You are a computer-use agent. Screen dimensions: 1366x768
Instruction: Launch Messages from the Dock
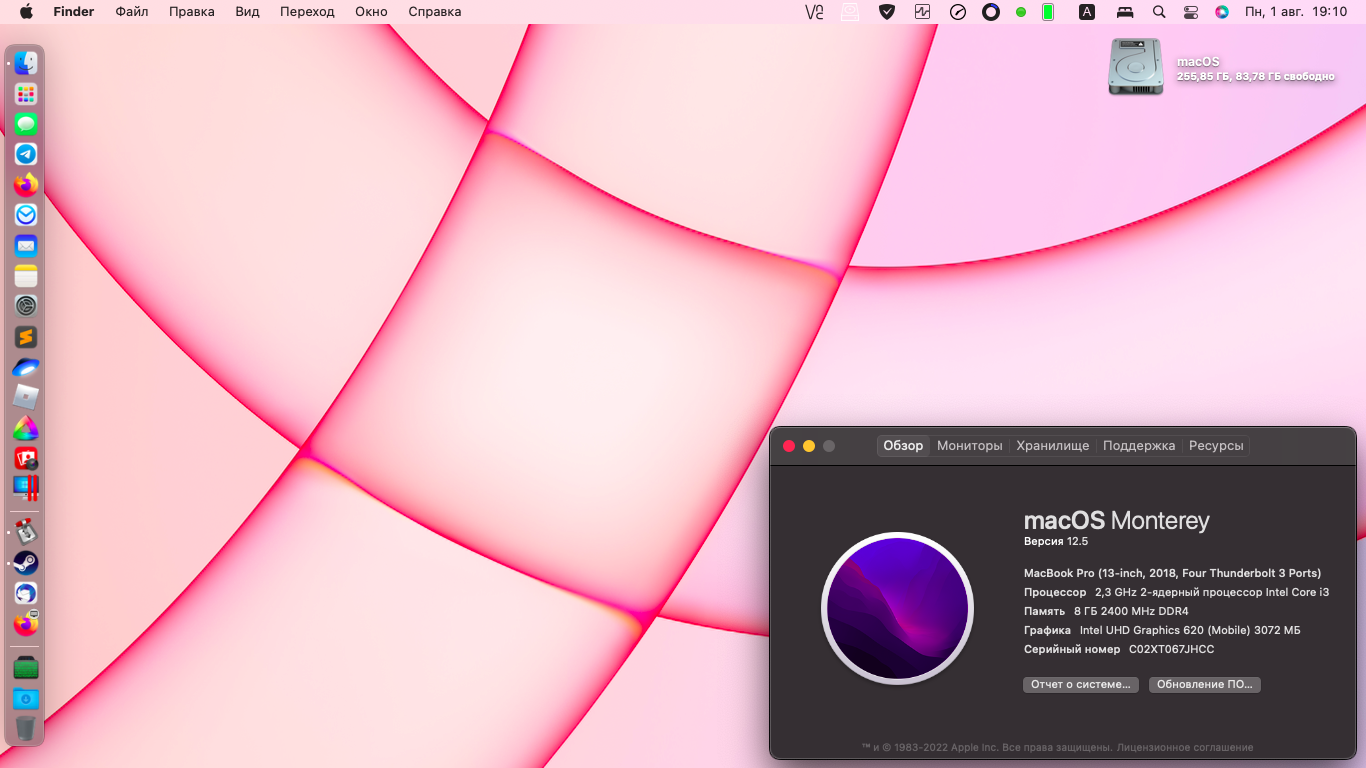(x=26, y=124)
